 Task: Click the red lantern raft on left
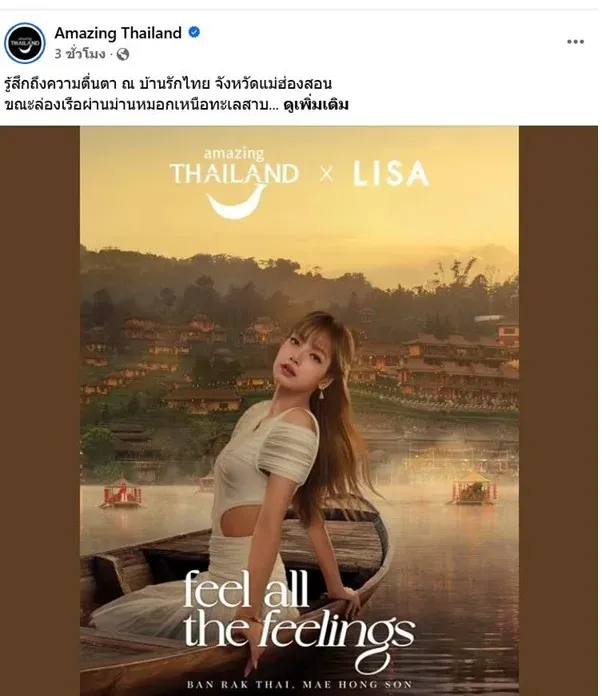coord(122,492)
